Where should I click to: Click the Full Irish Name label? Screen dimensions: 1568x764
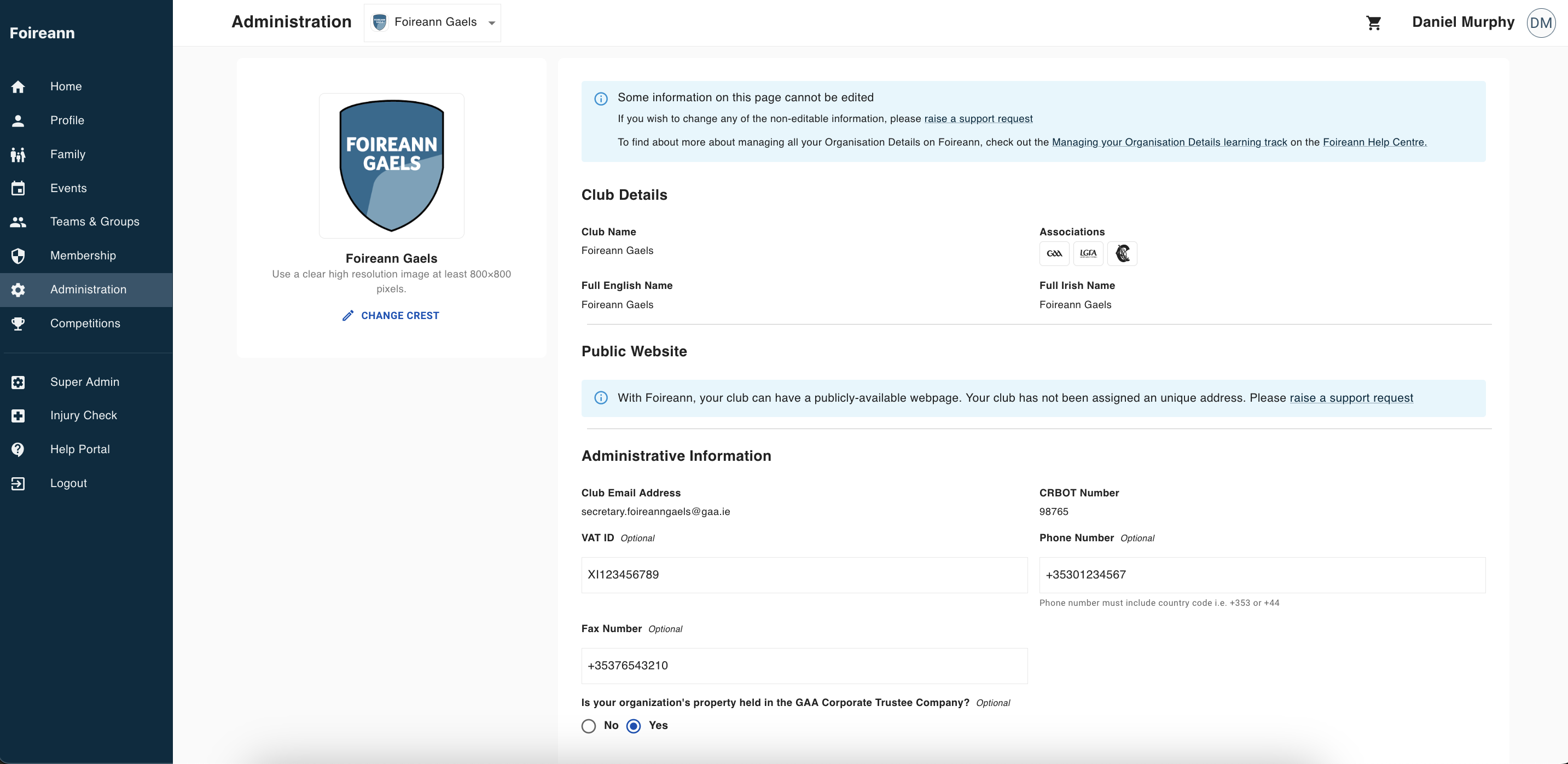coord(1077,286)
